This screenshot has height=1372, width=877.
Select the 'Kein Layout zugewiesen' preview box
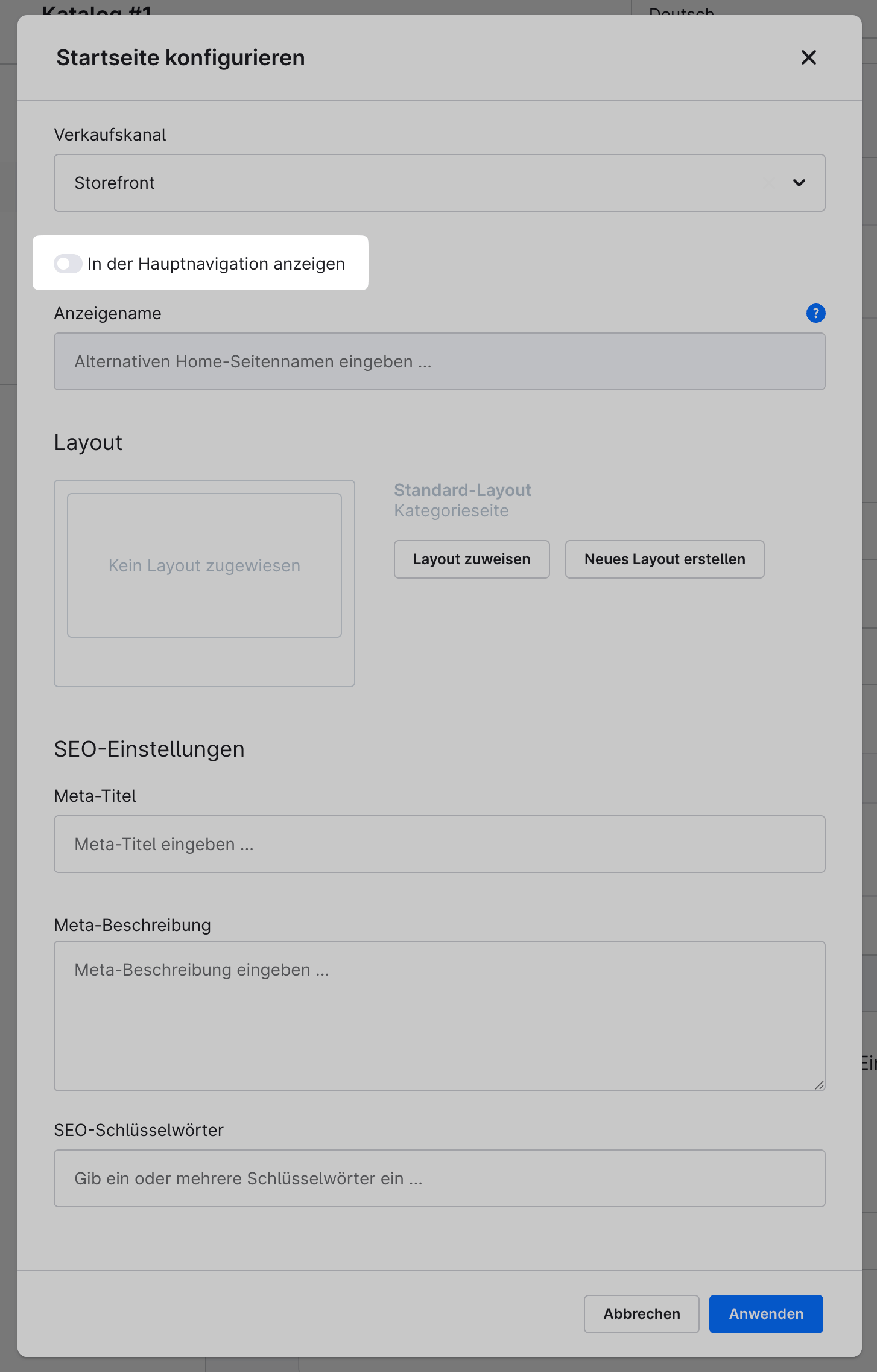pyautogui.click(x=204, y=565)
